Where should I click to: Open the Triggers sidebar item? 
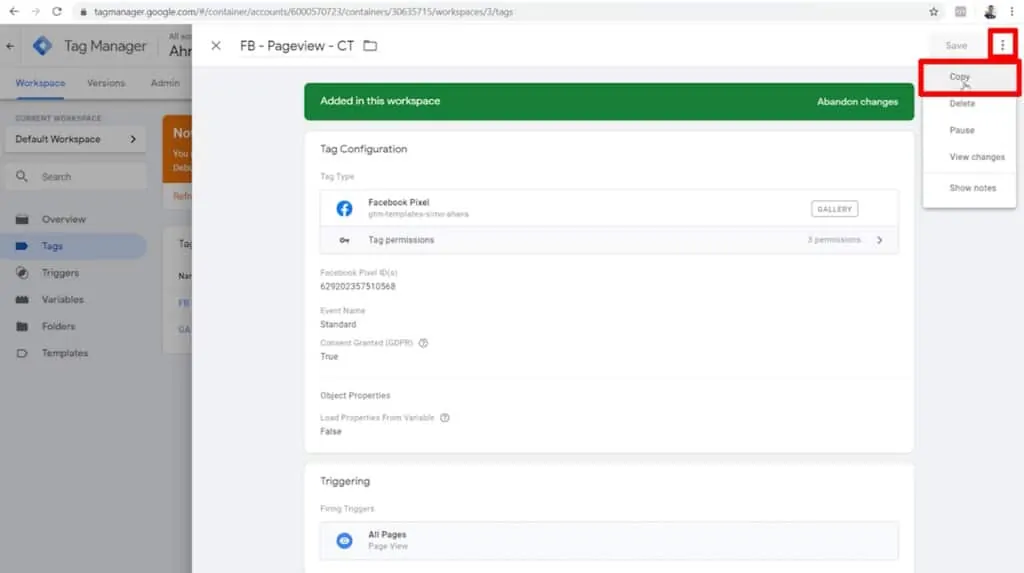tap(75, 273)
